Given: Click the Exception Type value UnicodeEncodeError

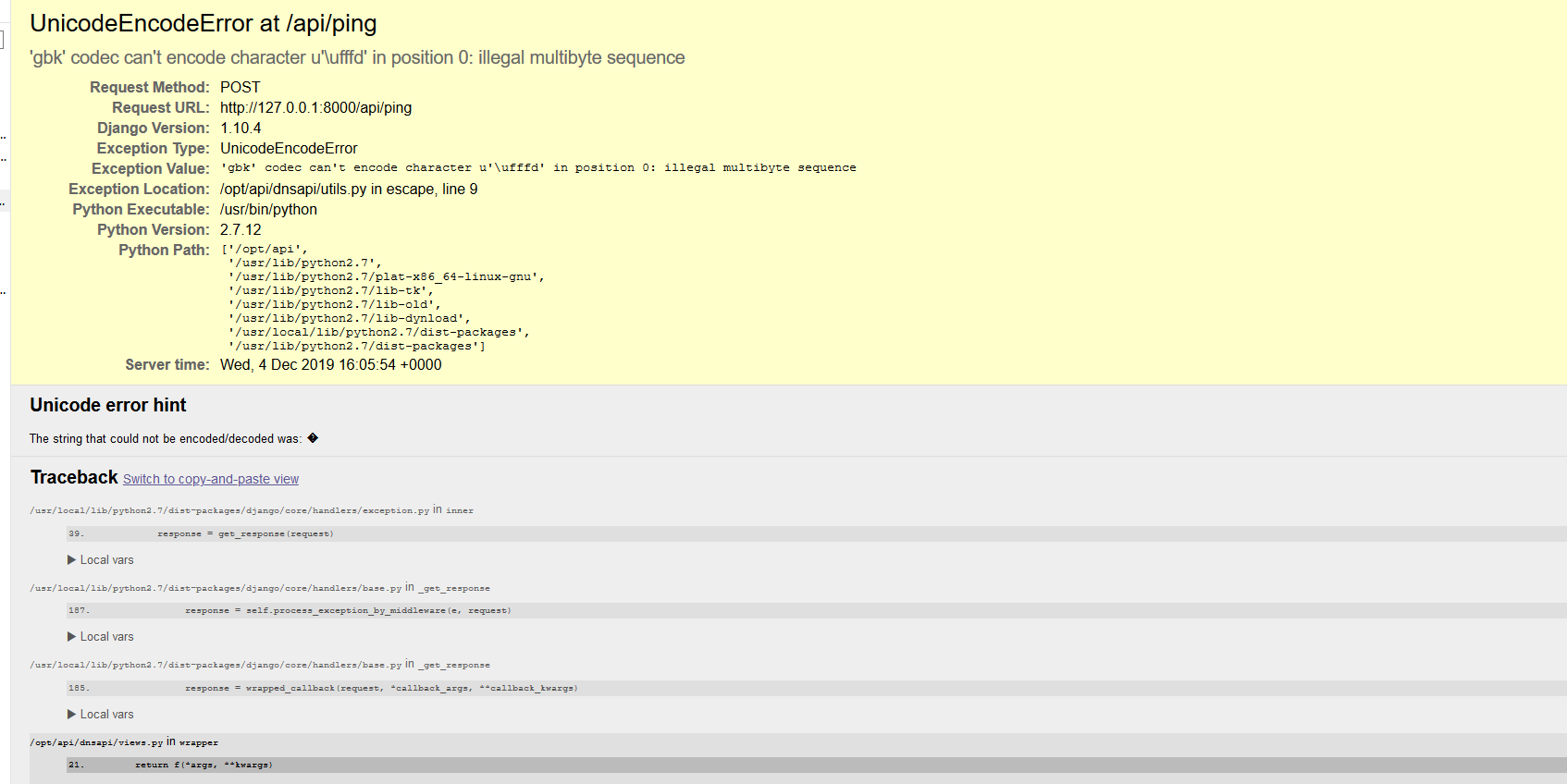Looking at the screenshot, I should coord(289,148).
